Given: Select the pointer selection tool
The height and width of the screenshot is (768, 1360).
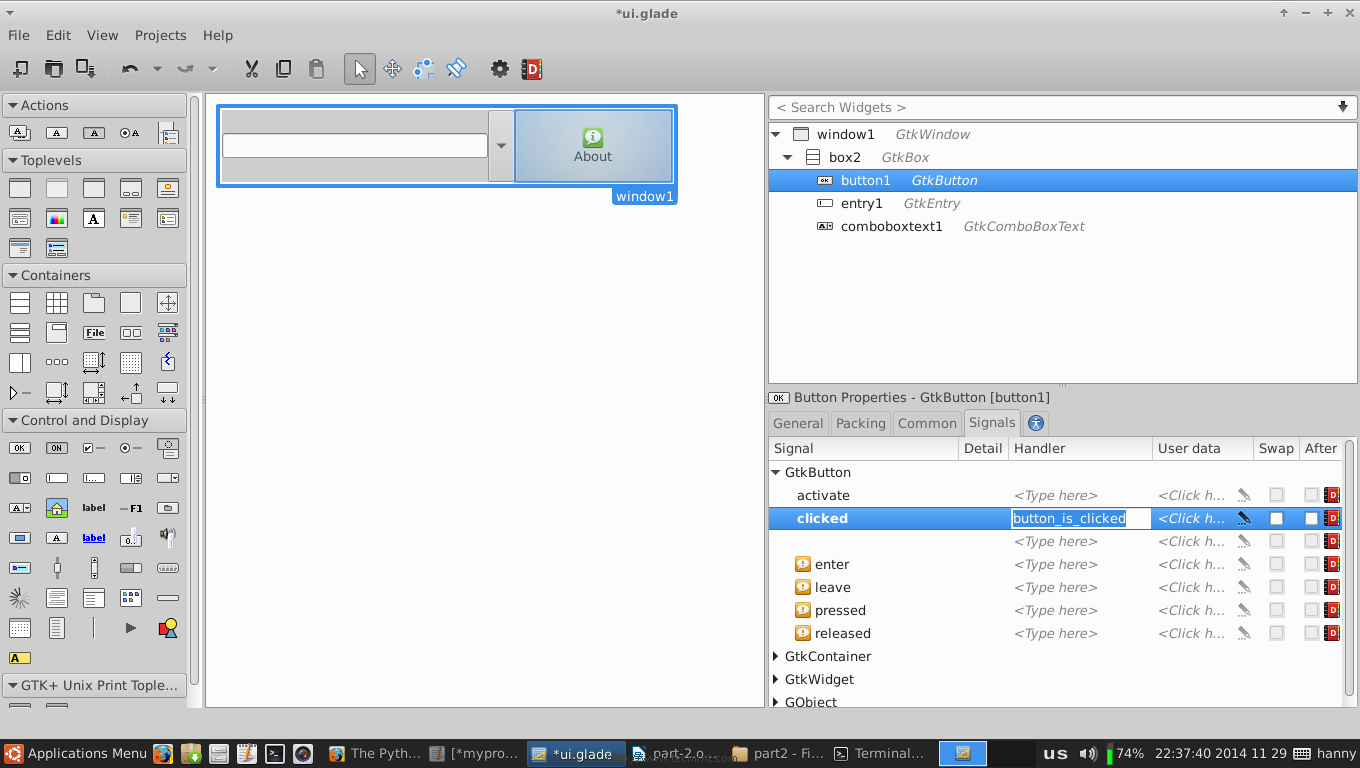Looking at the screenshot, I should [x=360, y=69].
